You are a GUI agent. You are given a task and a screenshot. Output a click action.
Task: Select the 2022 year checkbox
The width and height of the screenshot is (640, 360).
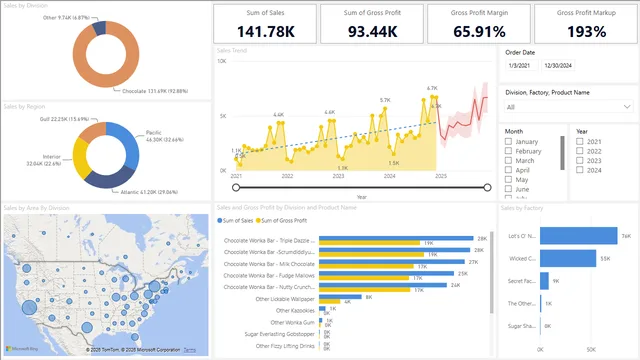point(580,151)
